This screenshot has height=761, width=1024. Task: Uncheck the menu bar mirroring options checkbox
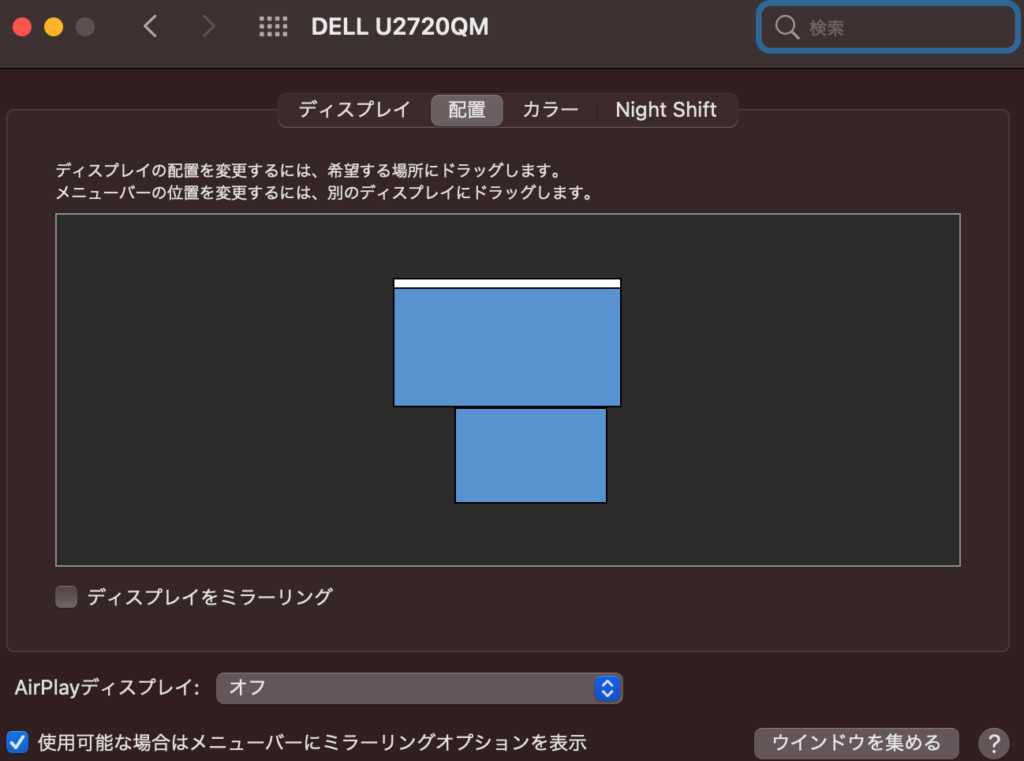18,742
